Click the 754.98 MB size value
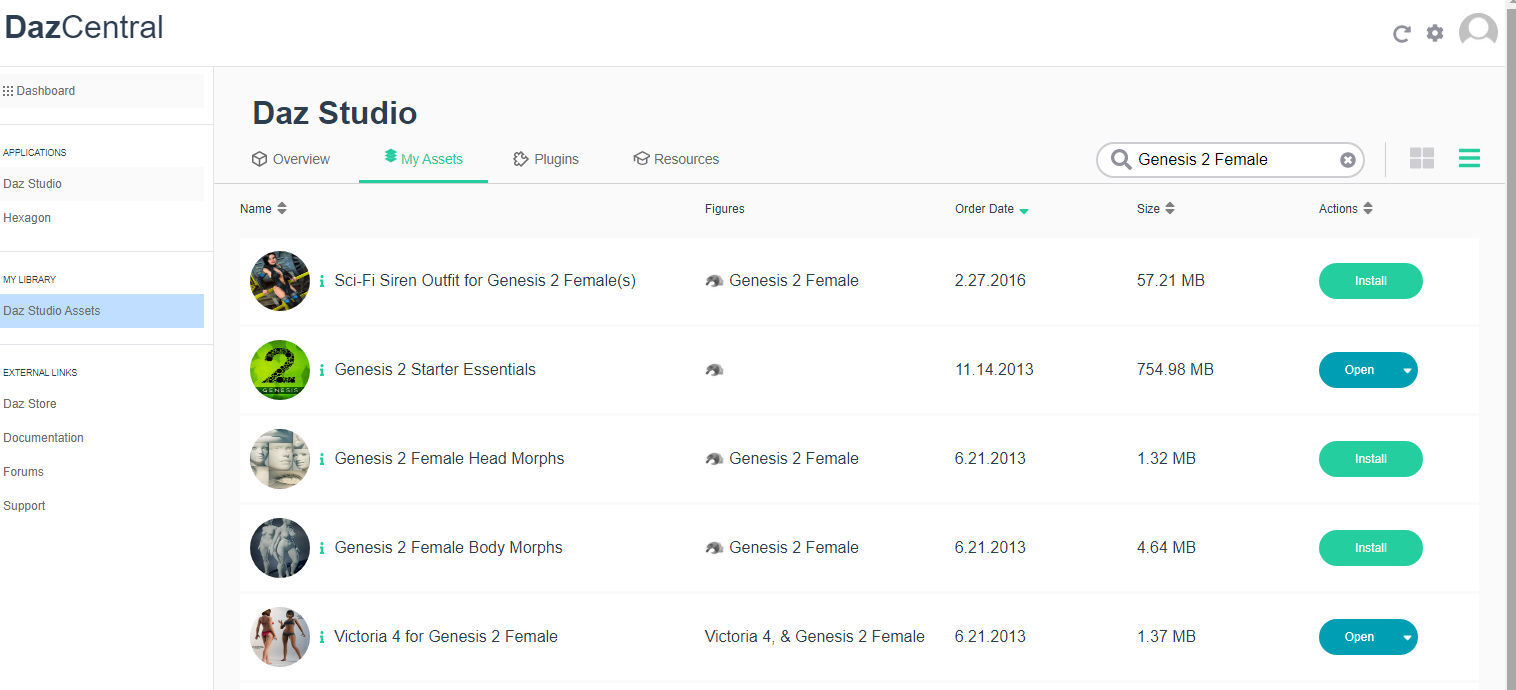 [x=1175, y=370]
